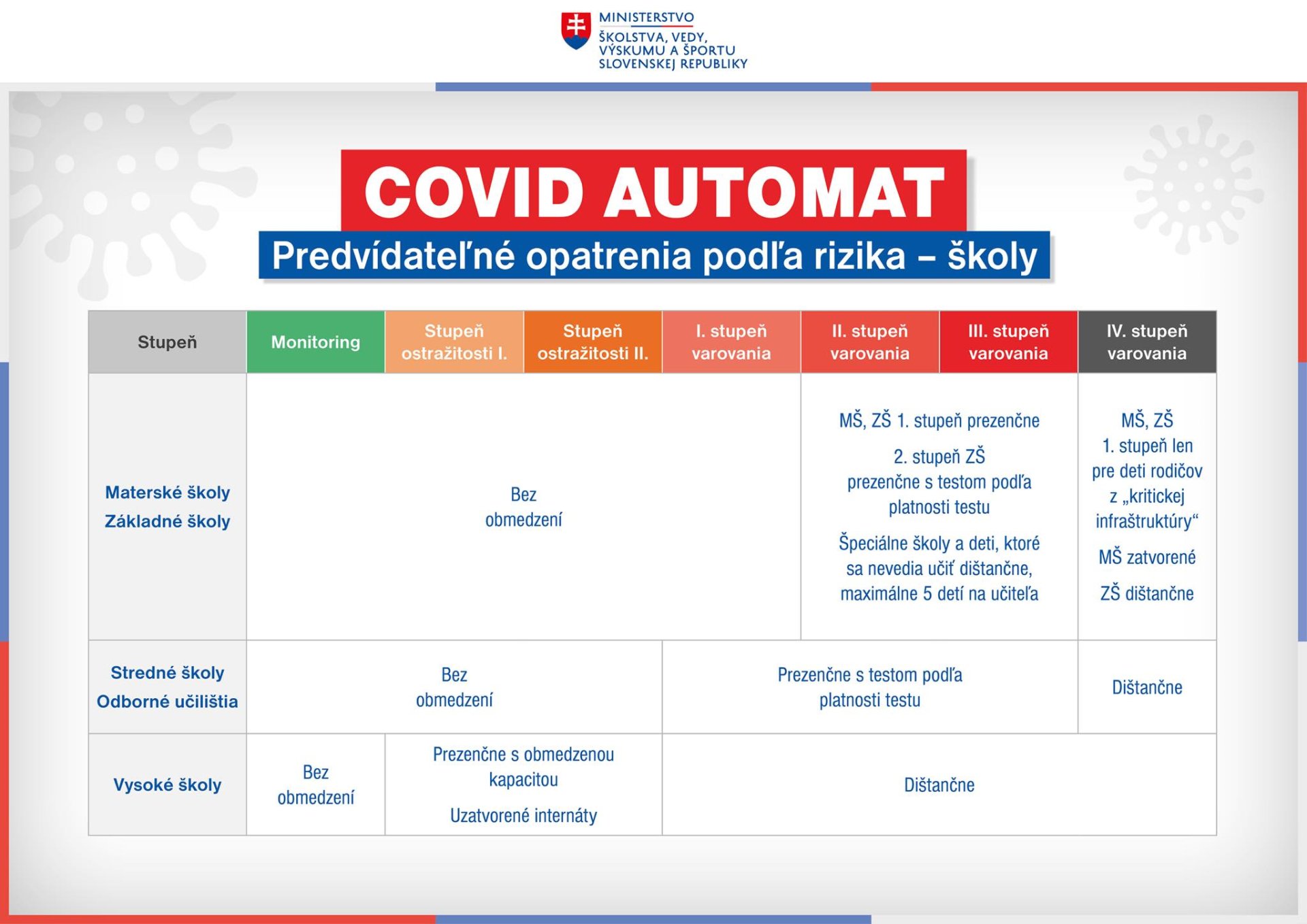This screenshot has height=924, width=1307.
Task: Click the Dištančne cell in Vysoké školy row
Action: click(x=939, y=785)
